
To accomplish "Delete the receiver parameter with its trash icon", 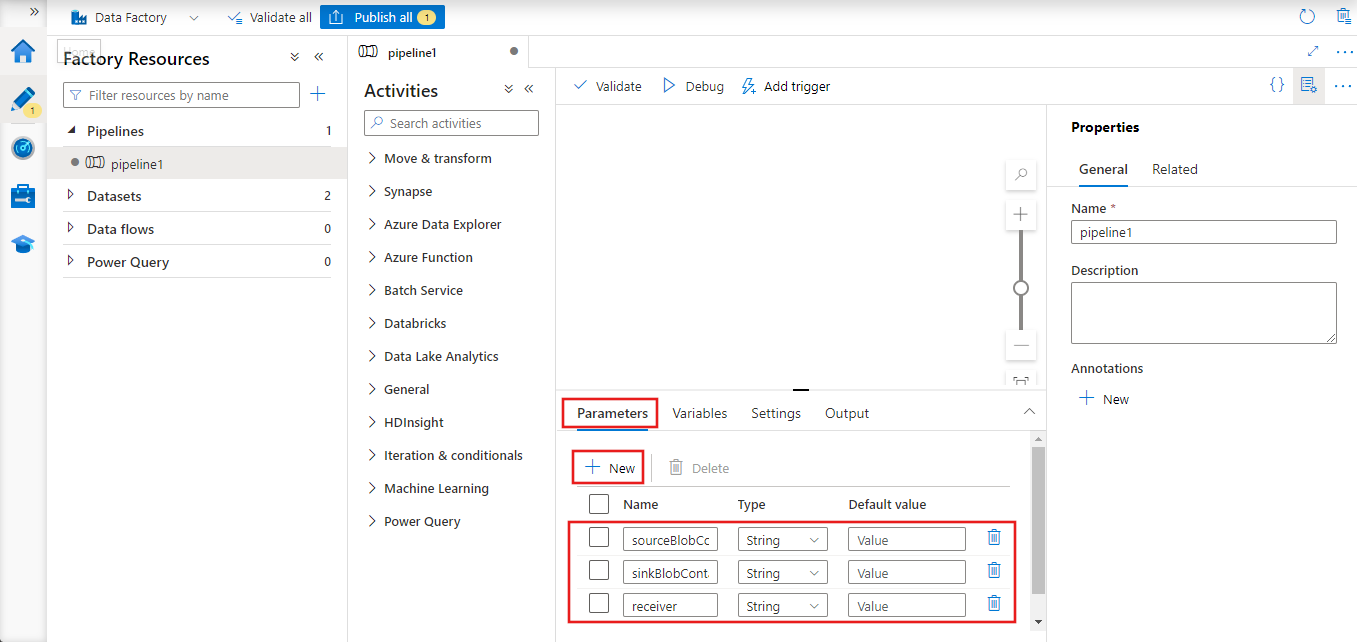I will click(x=993, y=603).
